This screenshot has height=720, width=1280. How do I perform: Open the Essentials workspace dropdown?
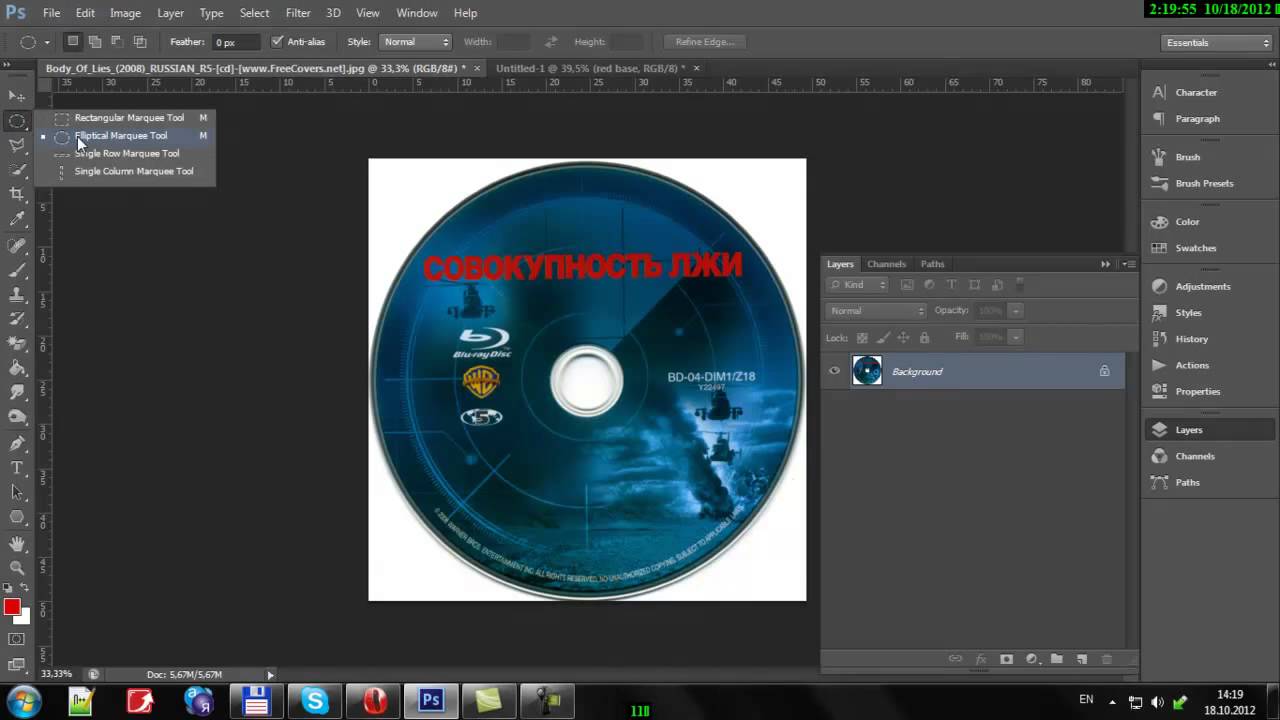(x=1217, y=42)
